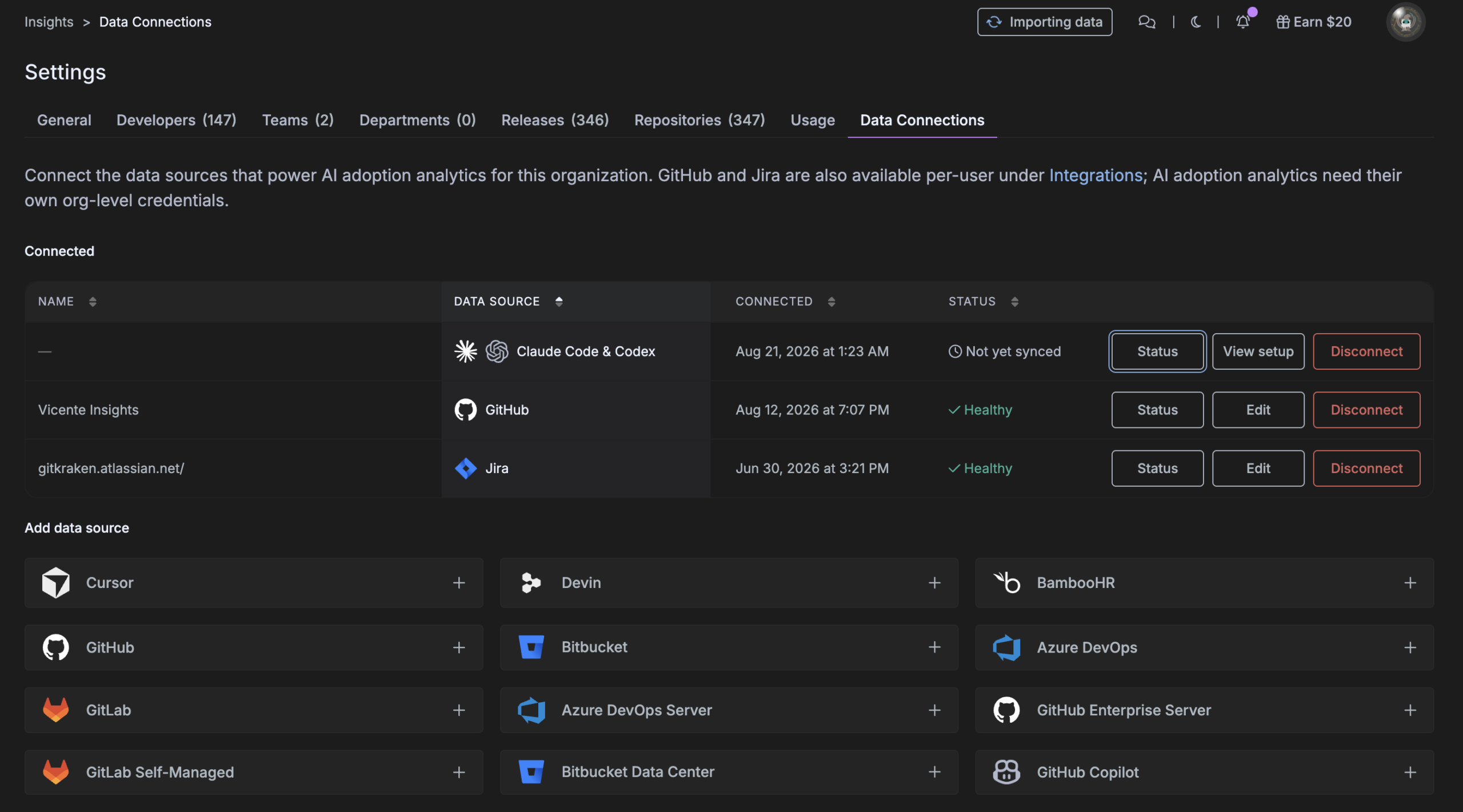Add GitHub Copilot with plus

(x=1410, y=771)
